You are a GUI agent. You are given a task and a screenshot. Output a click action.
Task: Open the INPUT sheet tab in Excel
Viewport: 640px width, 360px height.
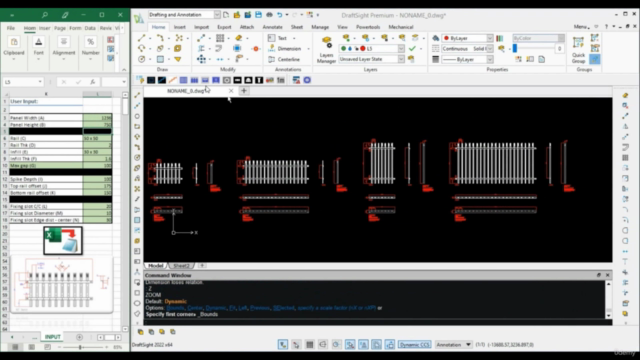tap(53, 337)
